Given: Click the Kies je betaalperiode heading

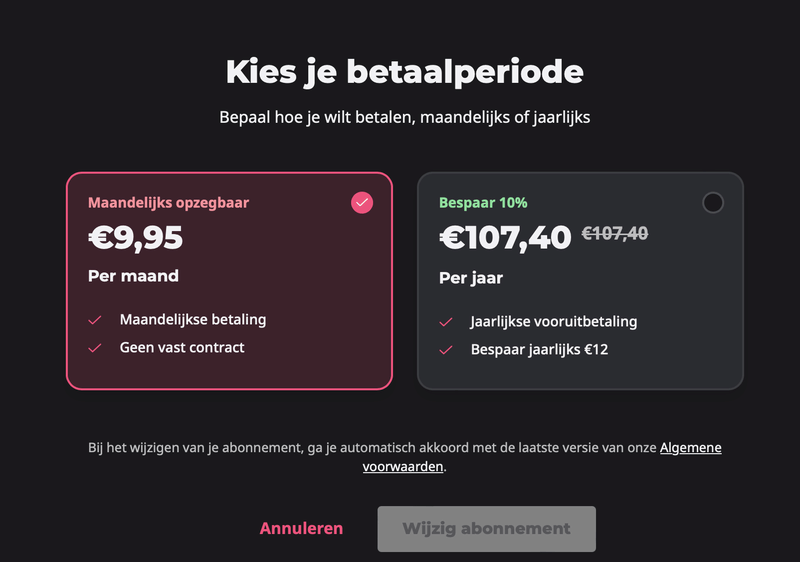Looking at the screenshot, I should pos(404,72).
